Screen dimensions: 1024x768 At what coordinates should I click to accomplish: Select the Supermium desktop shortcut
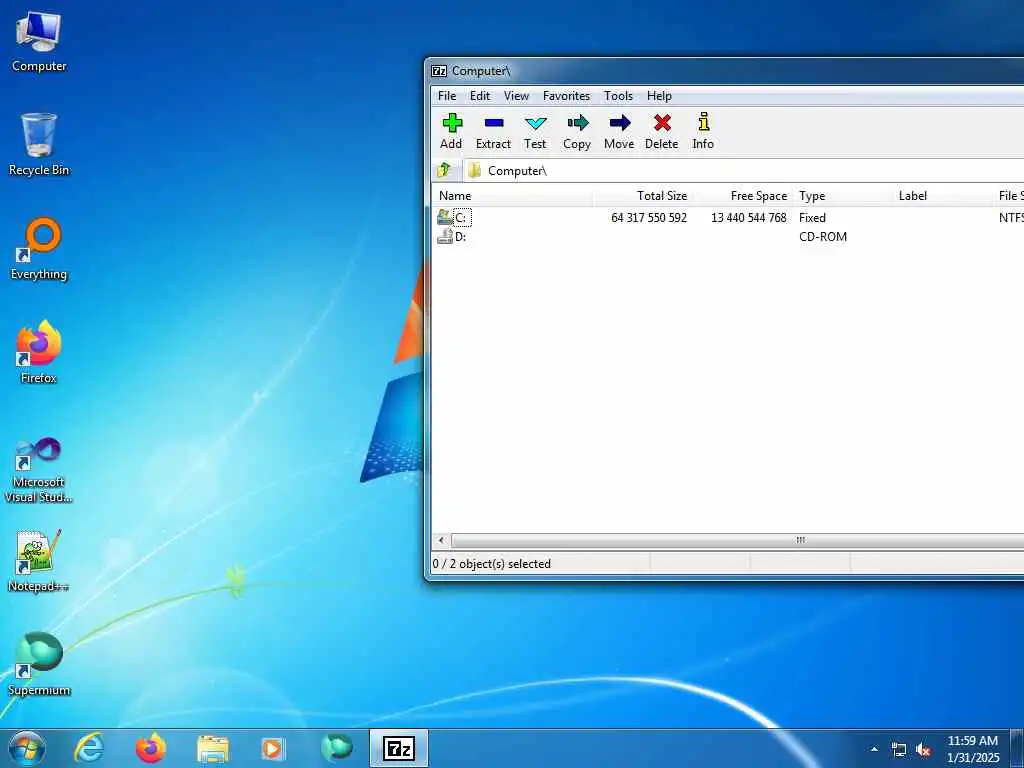[x=39, y=665]
